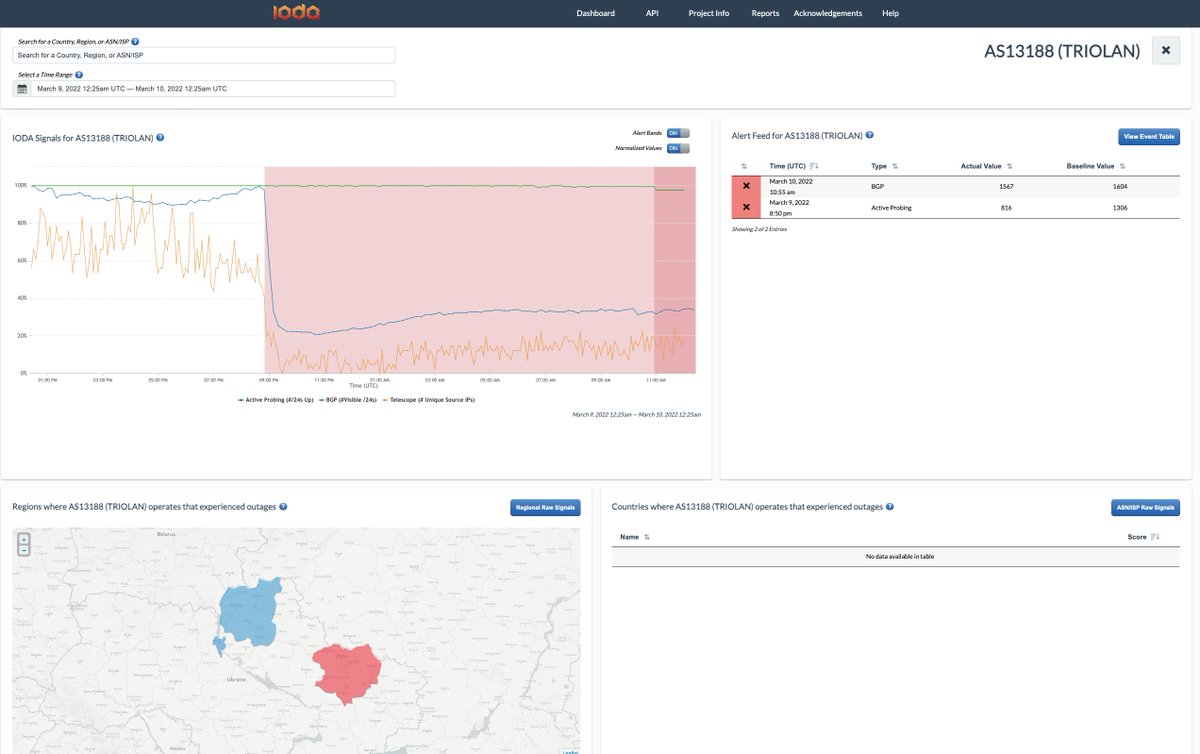
Task: Click 'No data available in table' message
Action: tap(900, 556)
